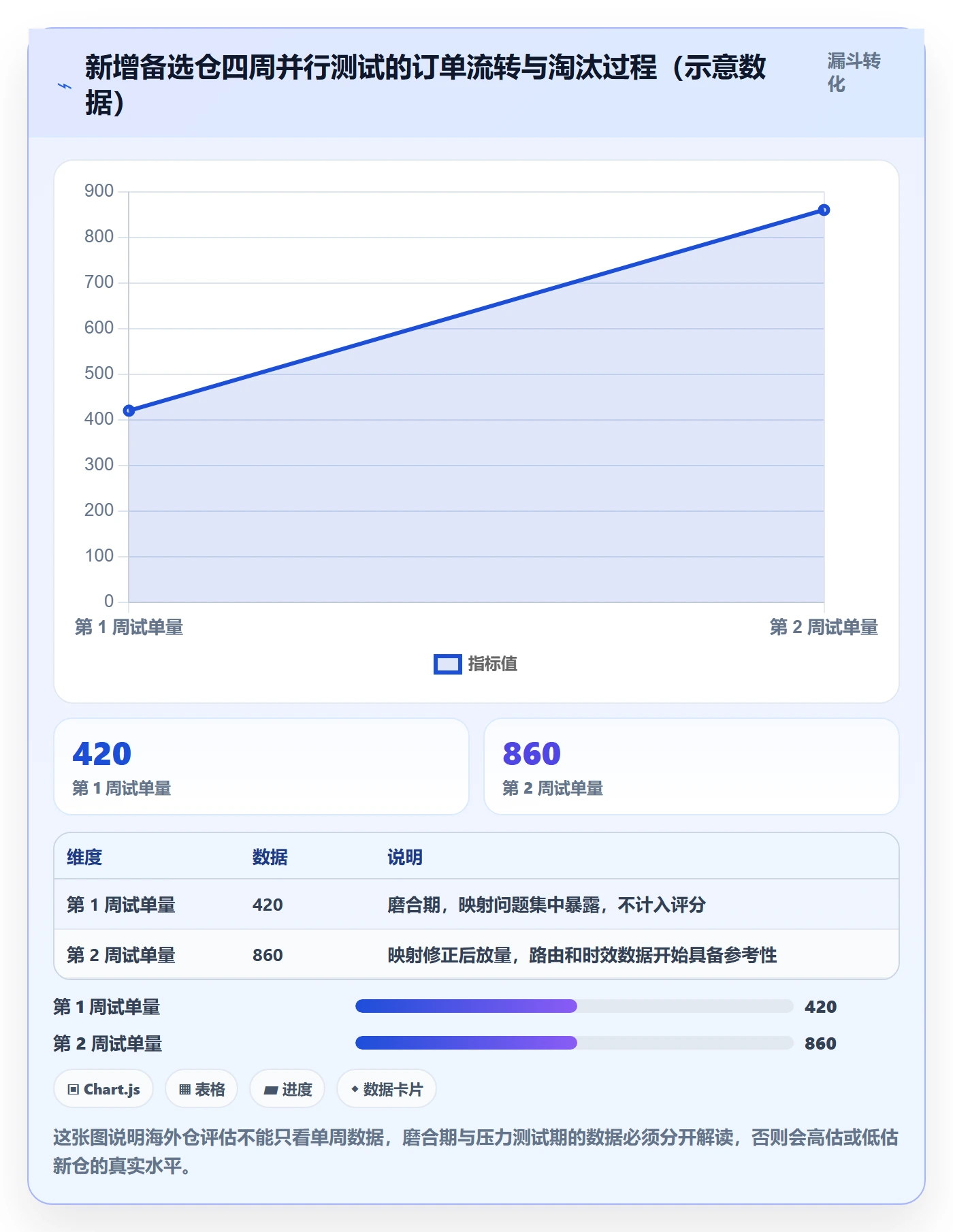The width and height of the screenshot is (953, 1232).
Task: Click the bar icon in 进度 chip
Action: pos(270,1090)
